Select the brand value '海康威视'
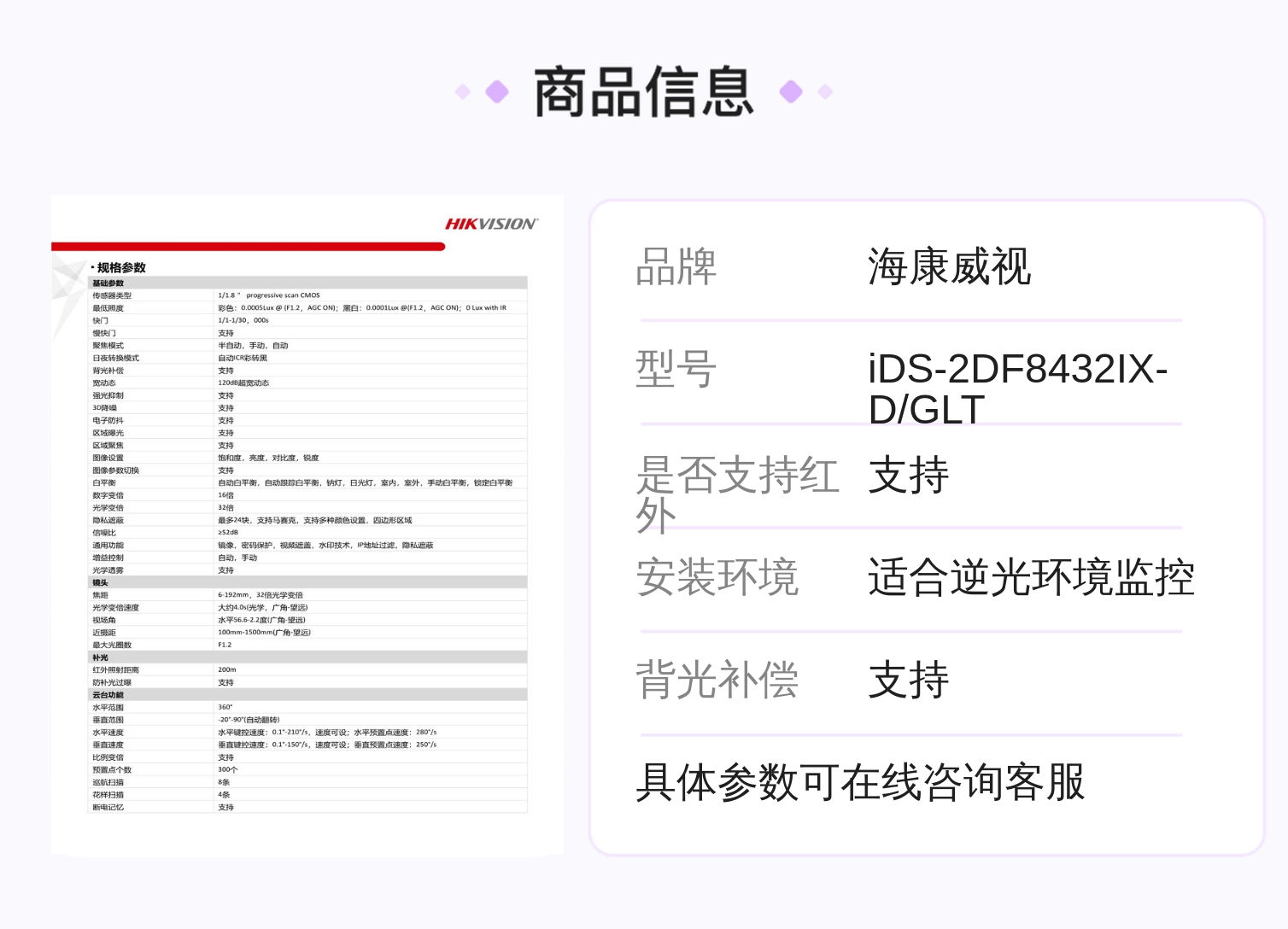1288x929 pixels. point(950,266)
